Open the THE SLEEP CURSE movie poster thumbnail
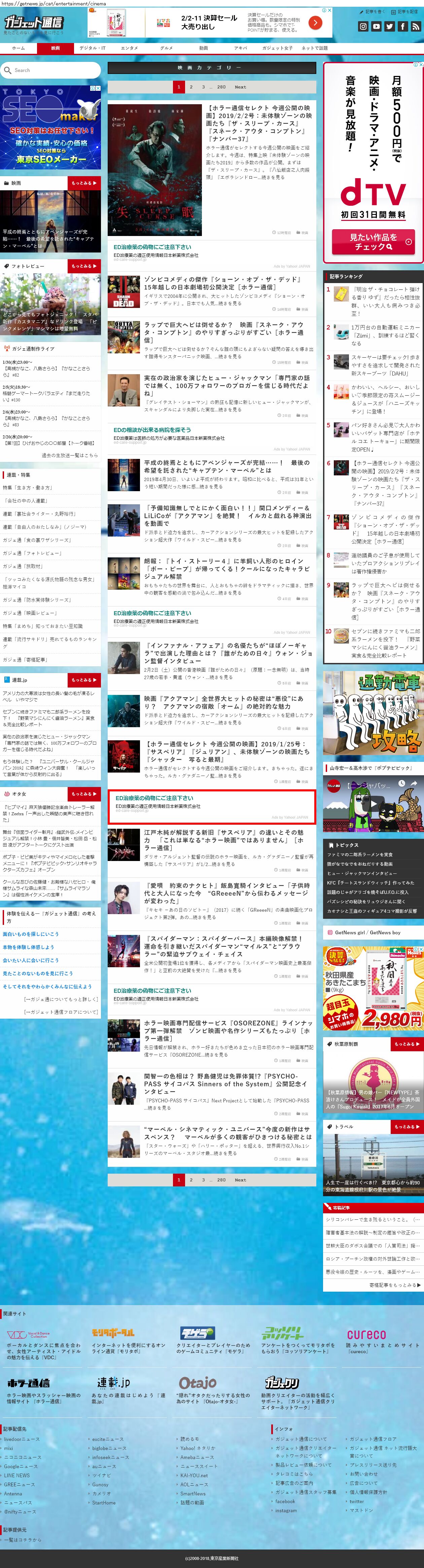424x1568 pixels. 155,170
